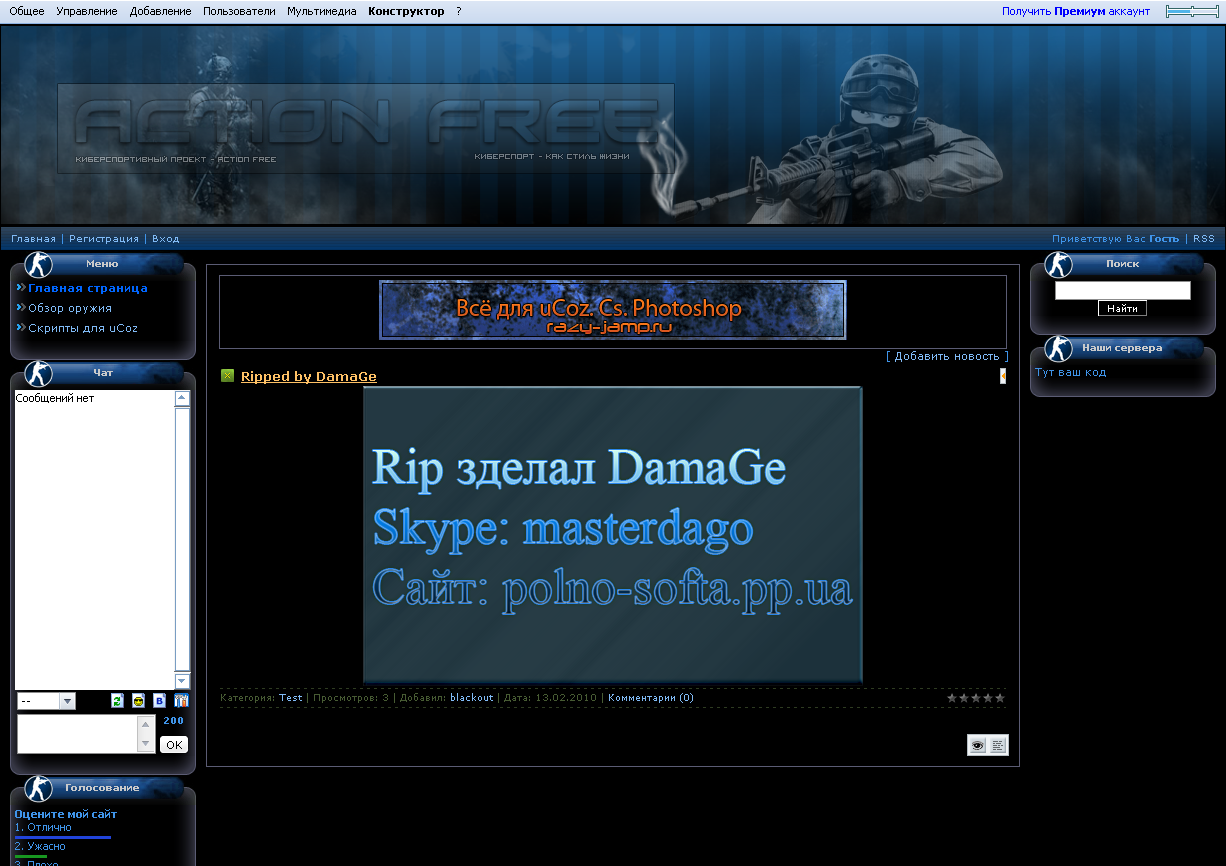Screen dimensions: 1226x866
Task: Click the Counter-Strike icon on Меню block
Action: pyautogui.click(x=38, y=265)
